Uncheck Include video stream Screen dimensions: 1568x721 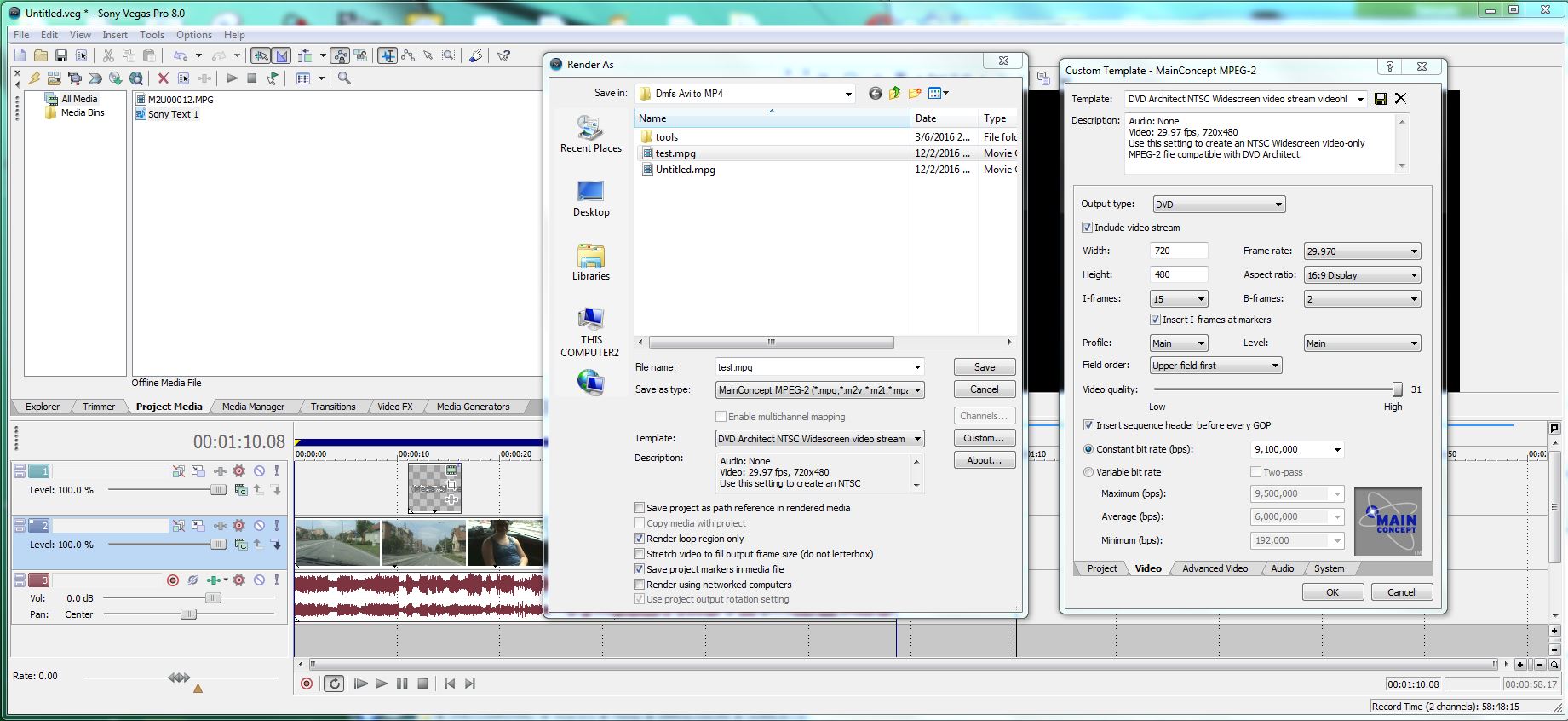1087,228
